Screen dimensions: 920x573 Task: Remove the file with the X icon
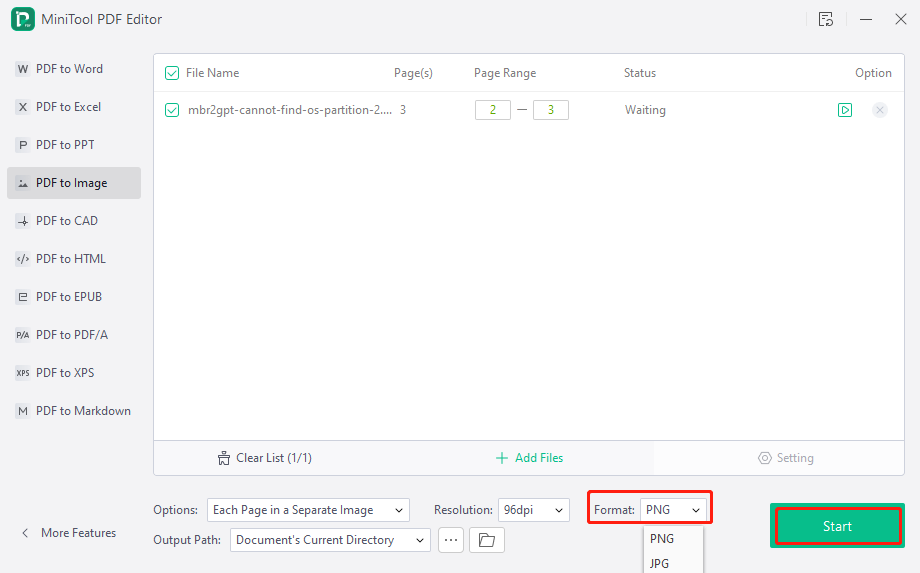(x=879, y=110)
